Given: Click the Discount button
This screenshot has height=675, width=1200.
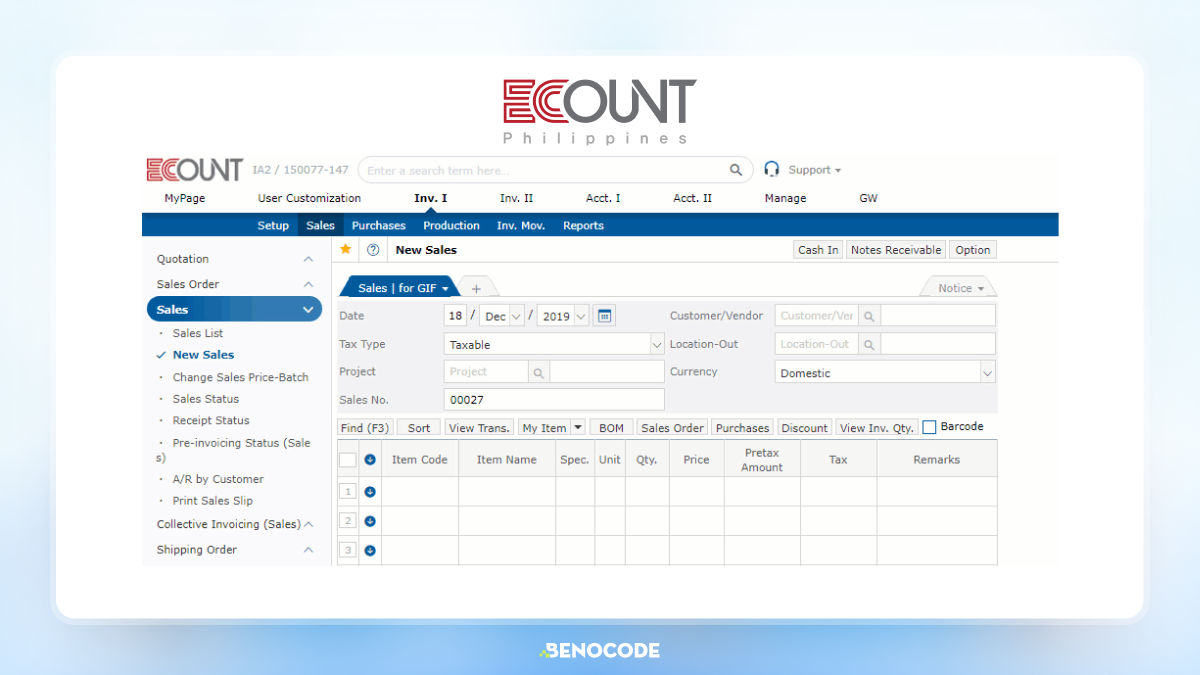Looking at the screenshot, I should [804, 427].
